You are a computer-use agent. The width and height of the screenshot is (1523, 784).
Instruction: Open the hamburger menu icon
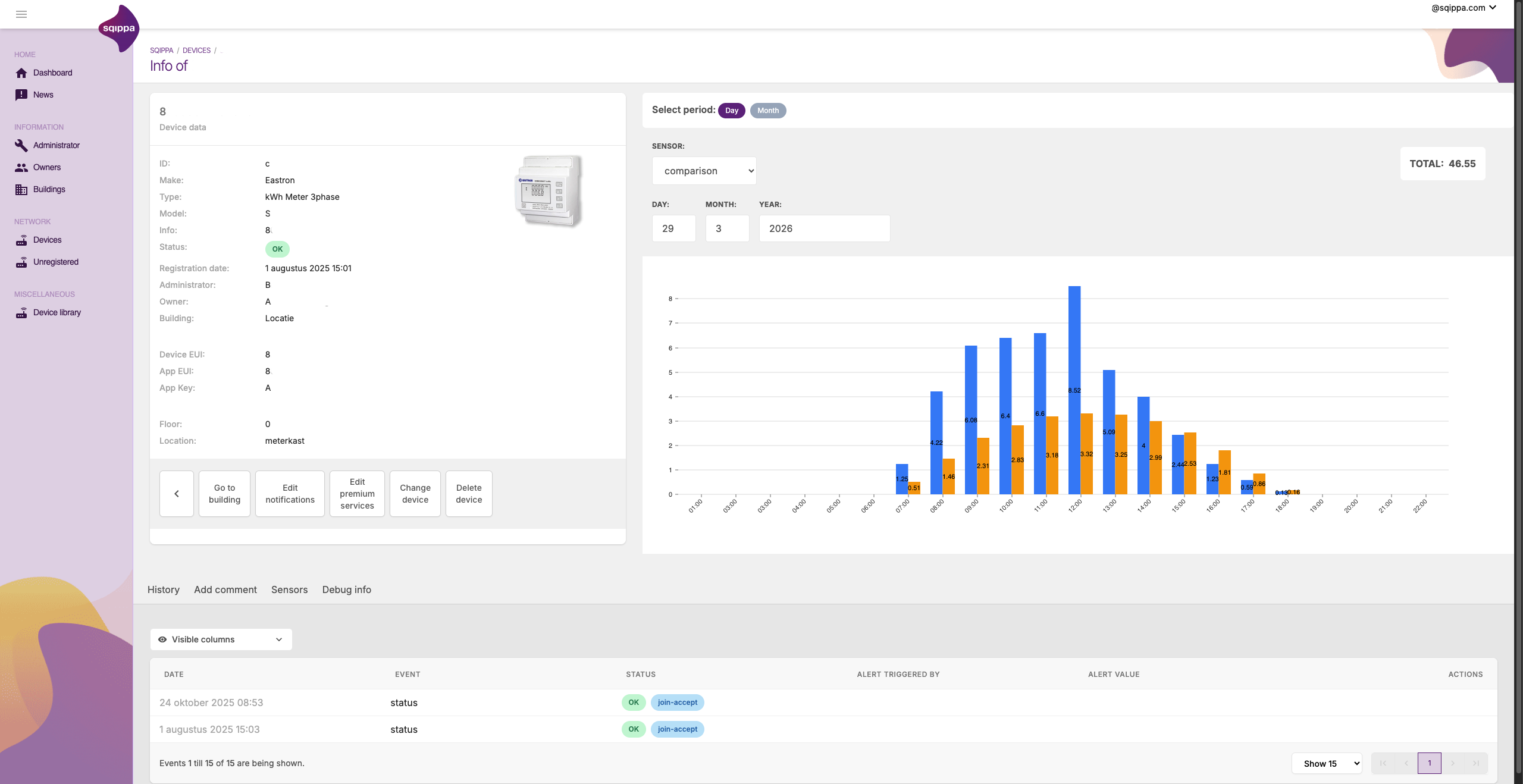[x=21, y=14]
